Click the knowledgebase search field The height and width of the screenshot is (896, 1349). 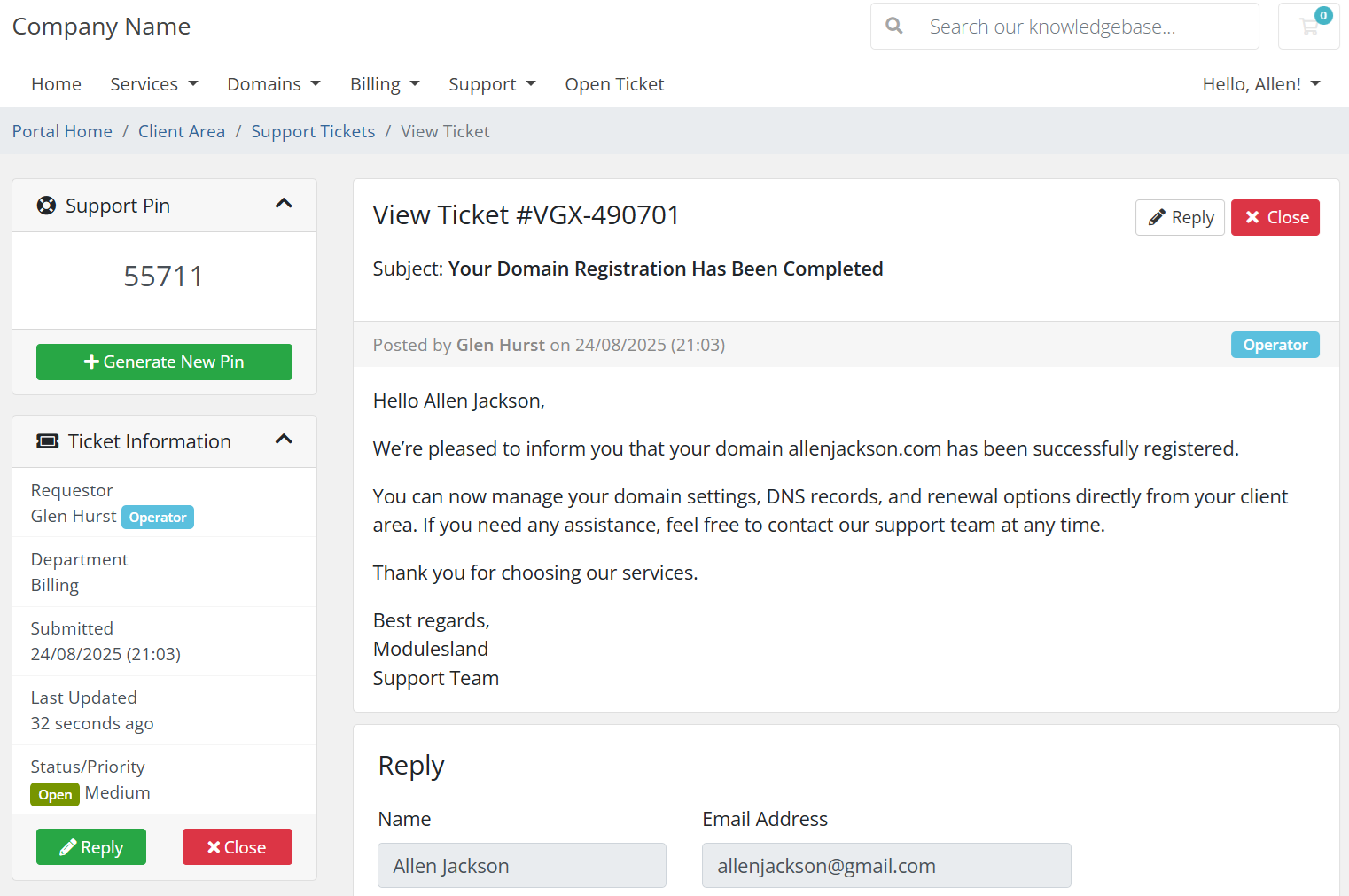click(x=1064, y=27)
